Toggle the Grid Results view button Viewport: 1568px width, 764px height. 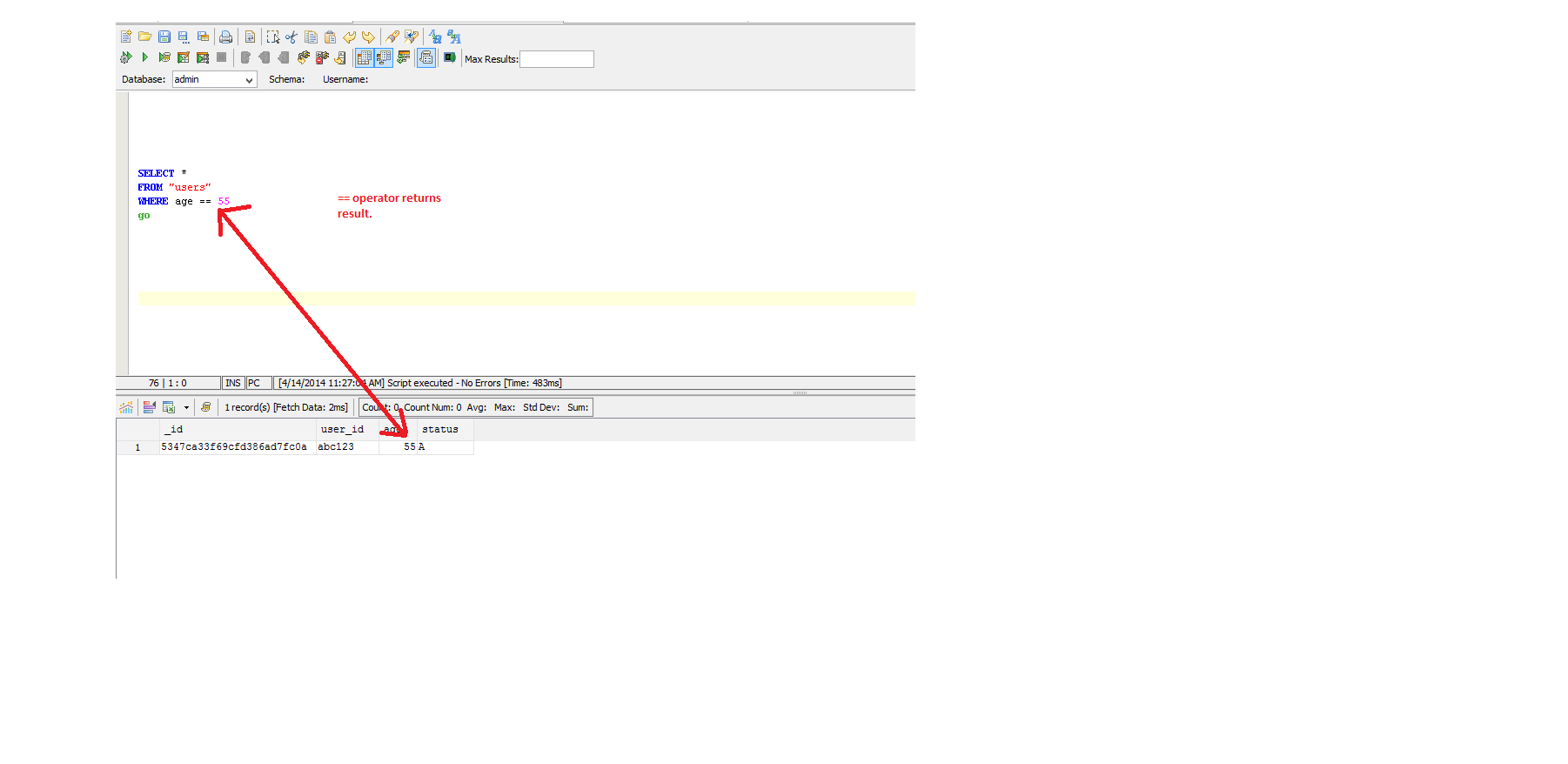(x=365, y=57)
